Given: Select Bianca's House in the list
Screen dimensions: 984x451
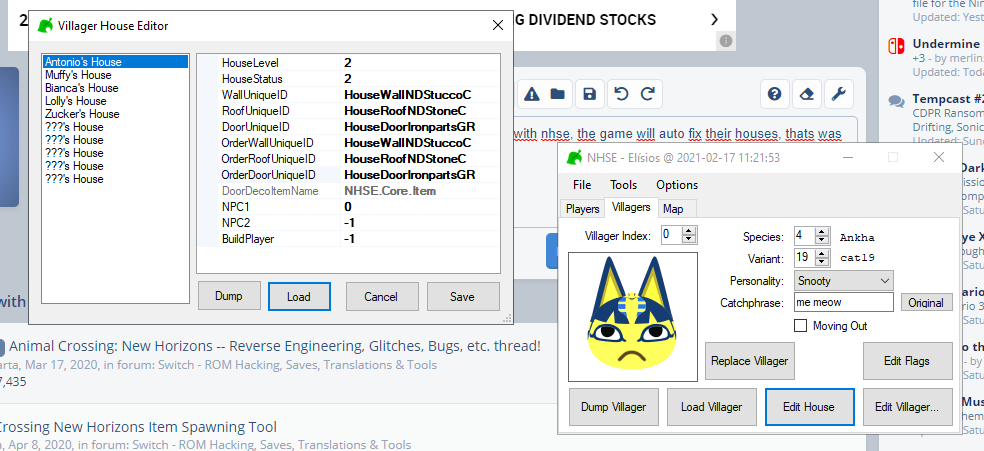Looking at the screenshot, I should 115,88.
